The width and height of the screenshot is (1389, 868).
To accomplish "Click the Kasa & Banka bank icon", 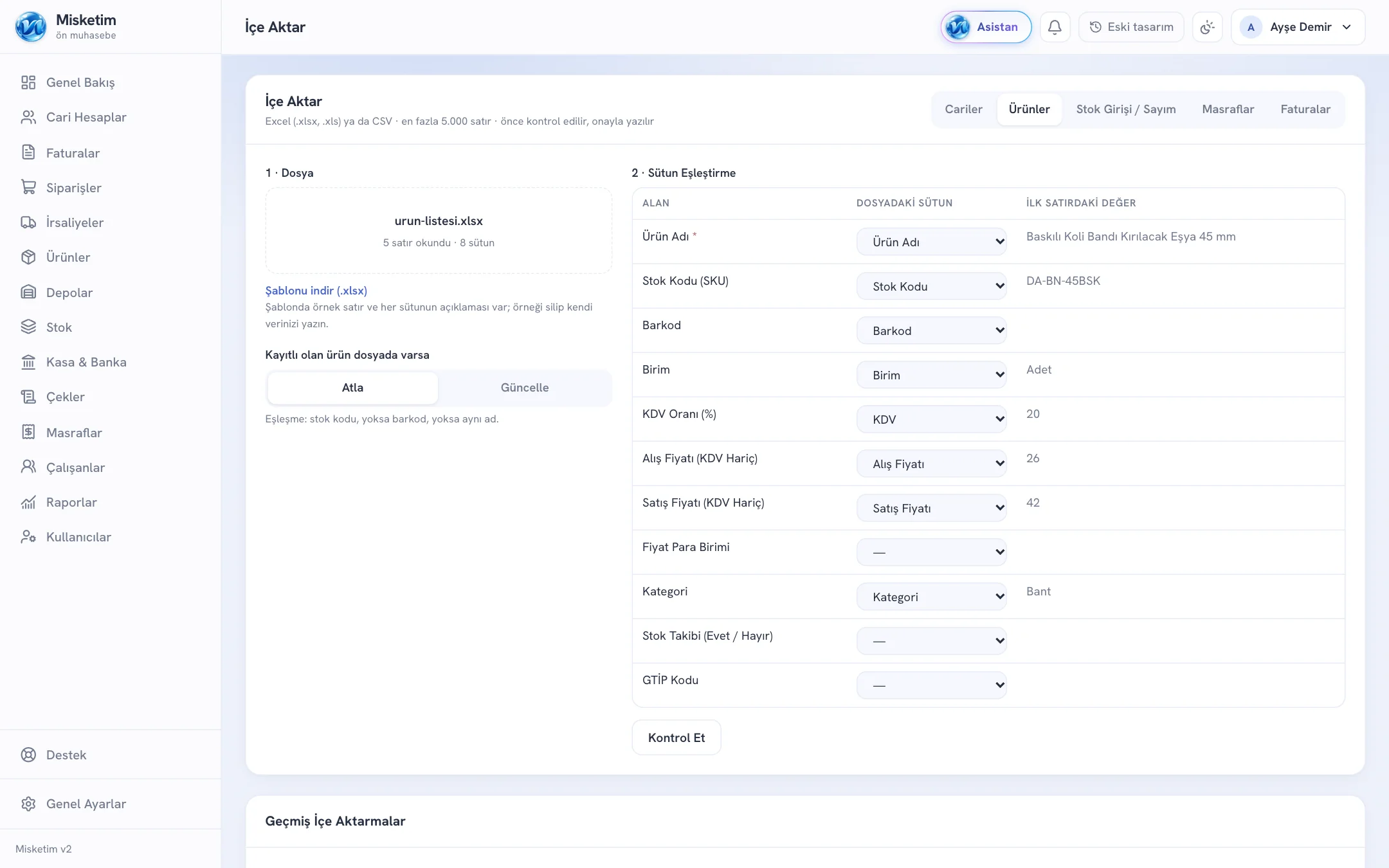I will pos(28,362).
